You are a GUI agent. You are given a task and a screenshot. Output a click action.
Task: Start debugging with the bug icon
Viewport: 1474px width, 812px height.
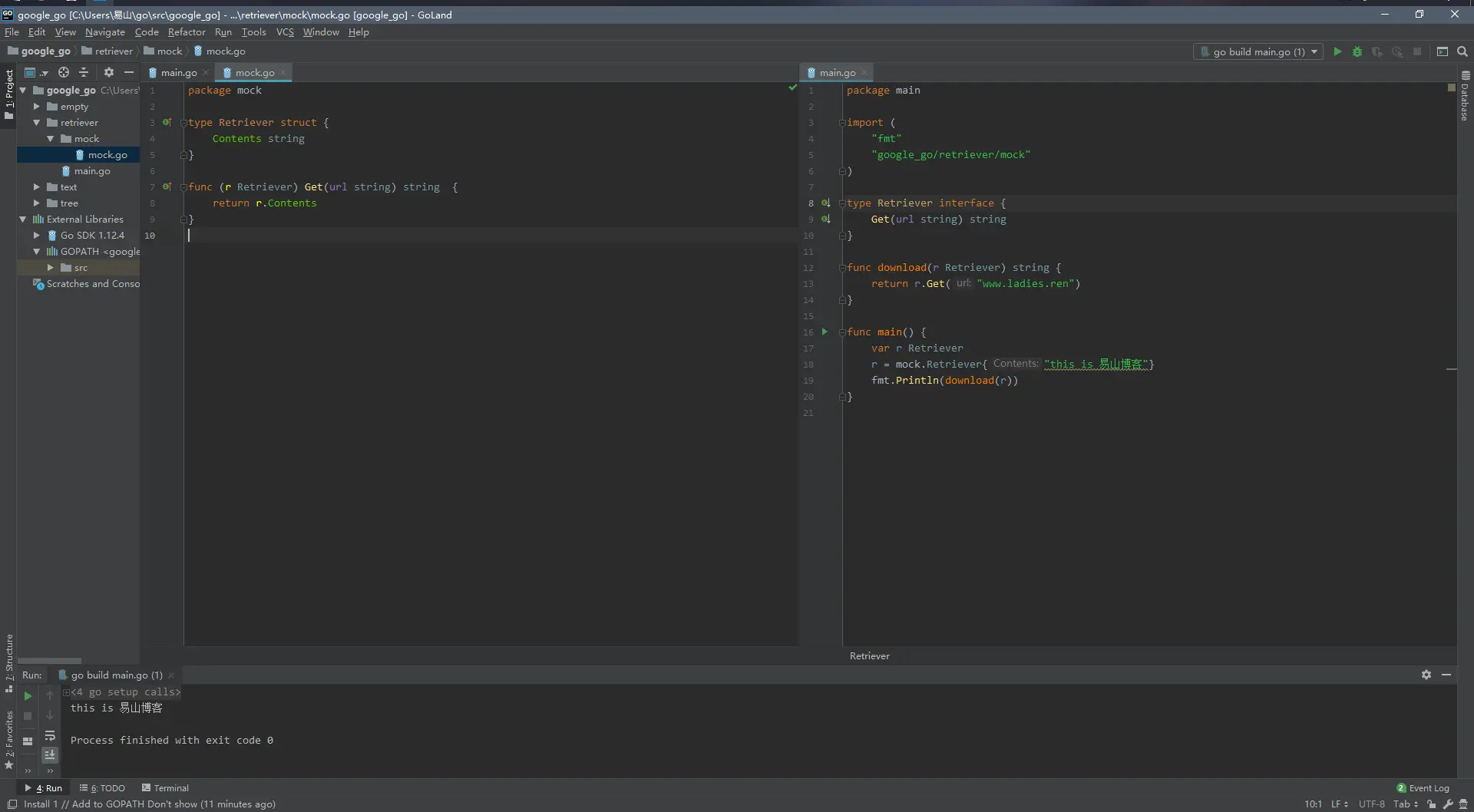click(x=1357, y=51)
